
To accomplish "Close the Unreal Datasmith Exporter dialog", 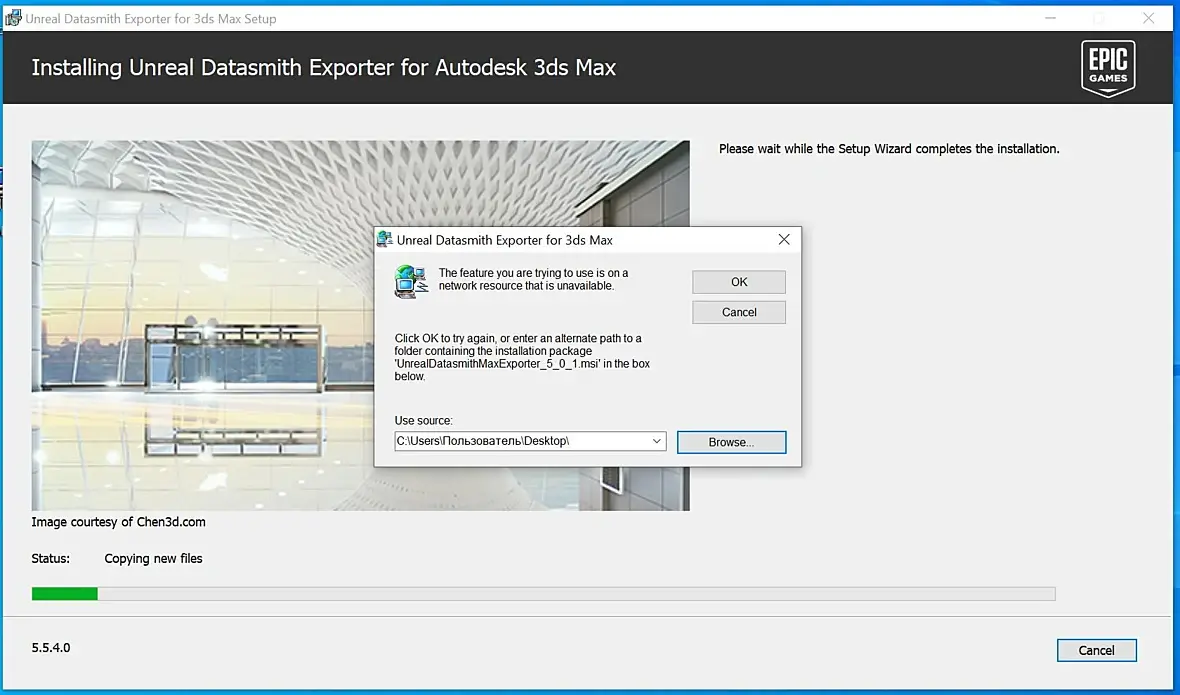I will point(783,239).
